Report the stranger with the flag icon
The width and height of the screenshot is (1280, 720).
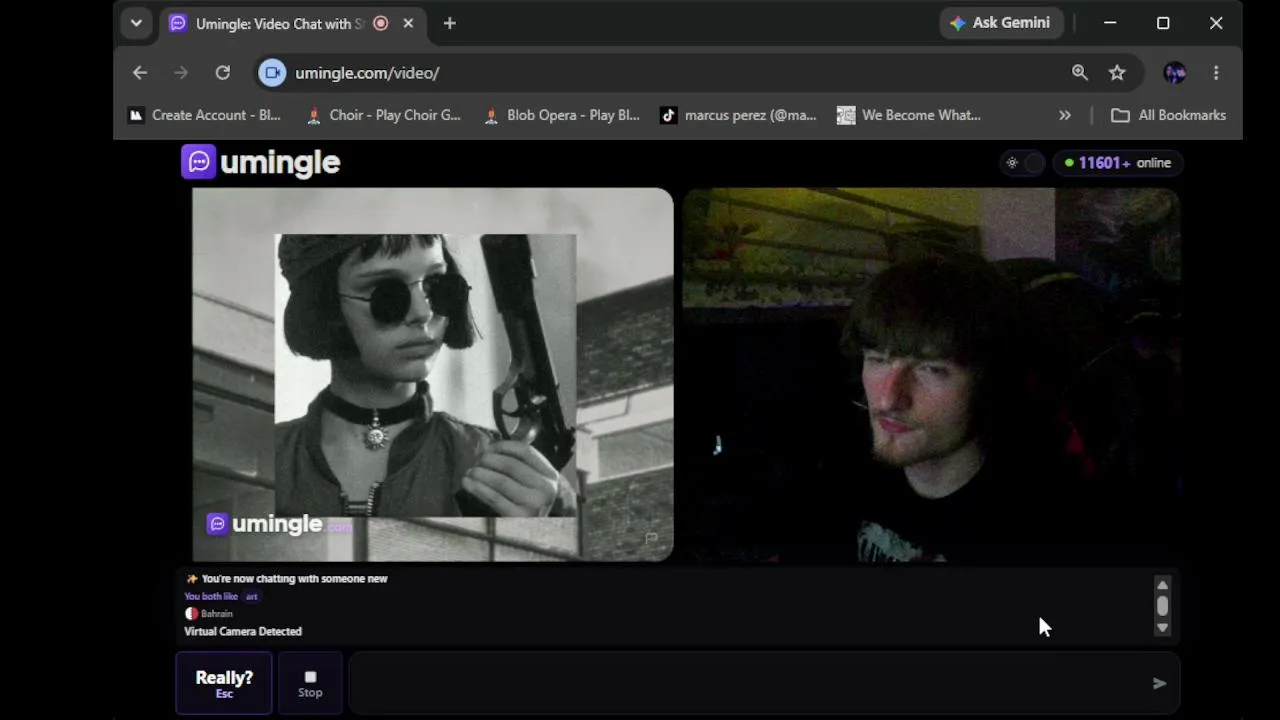[651, 538]
